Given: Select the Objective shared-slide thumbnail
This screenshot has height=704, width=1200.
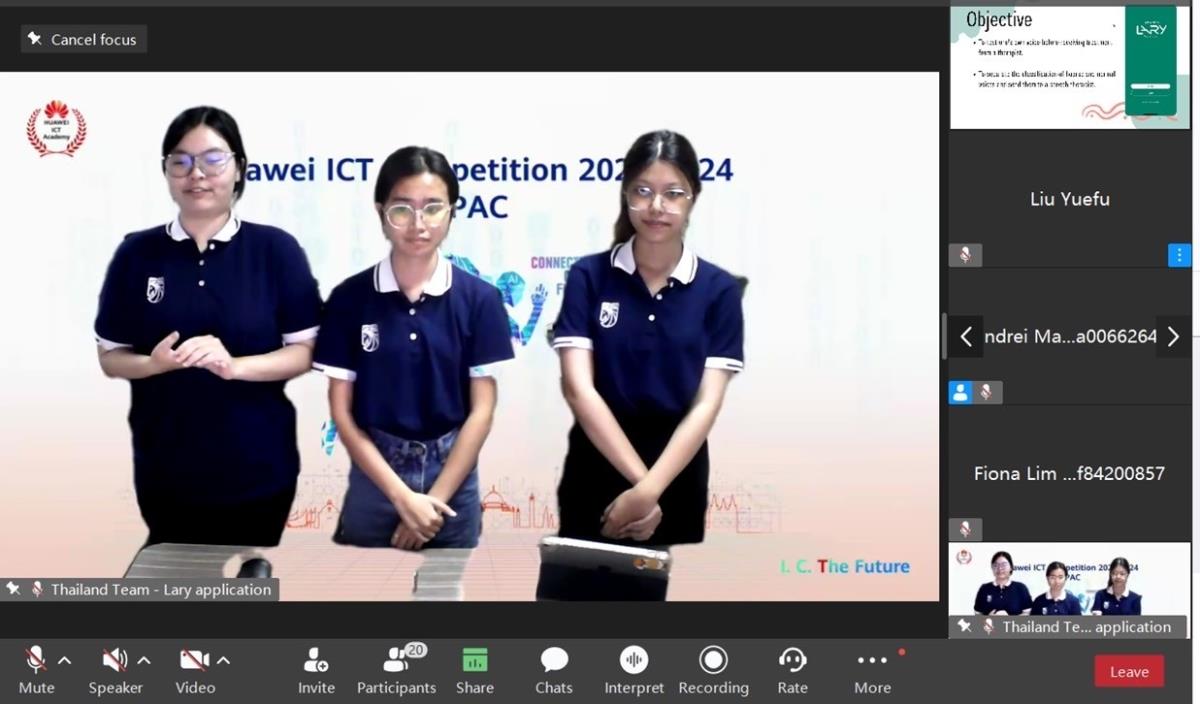Looking at the screenshot, I should (1070, 67).
